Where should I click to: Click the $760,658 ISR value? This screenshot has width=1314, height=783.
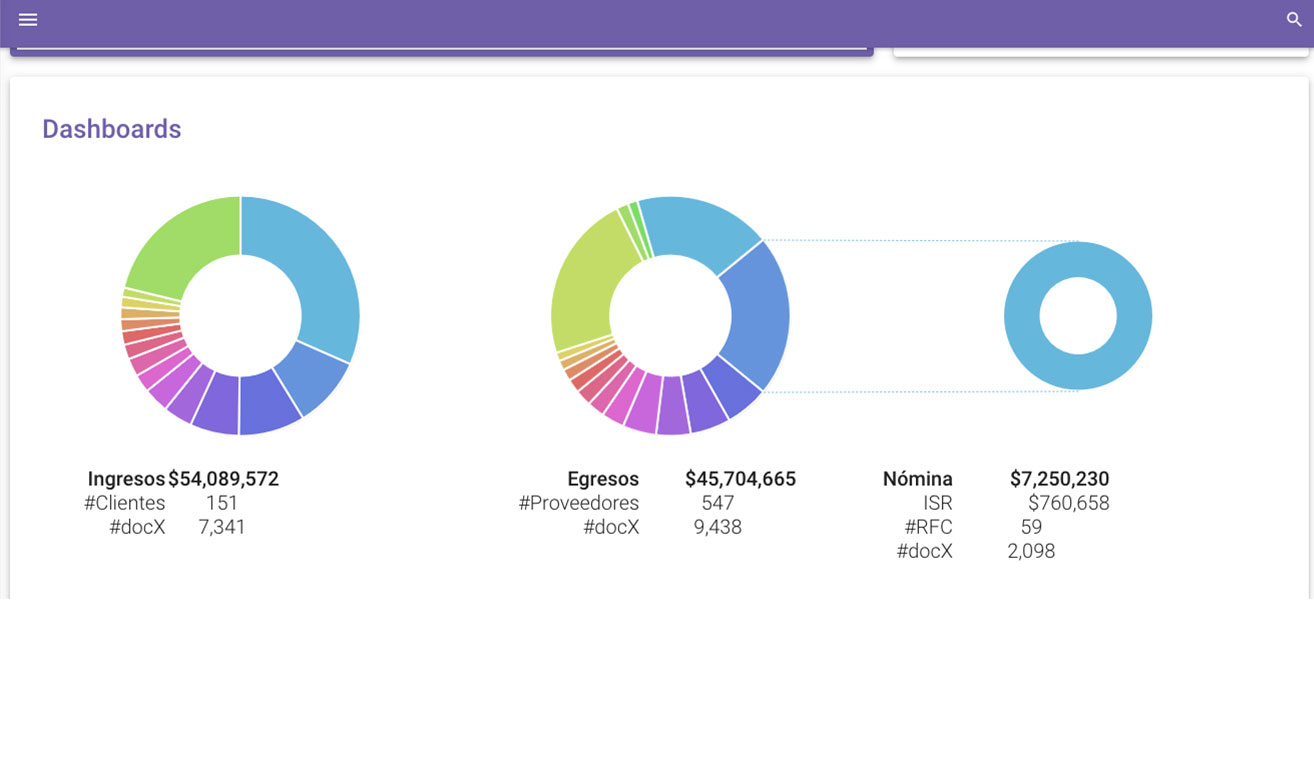(x=1069, y=503)
